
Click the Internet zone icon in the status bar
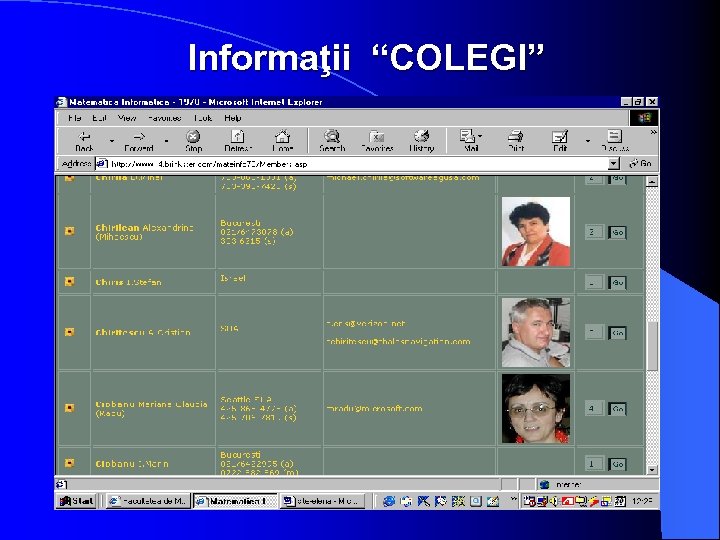pyautogui.click(x=545, y=484)
